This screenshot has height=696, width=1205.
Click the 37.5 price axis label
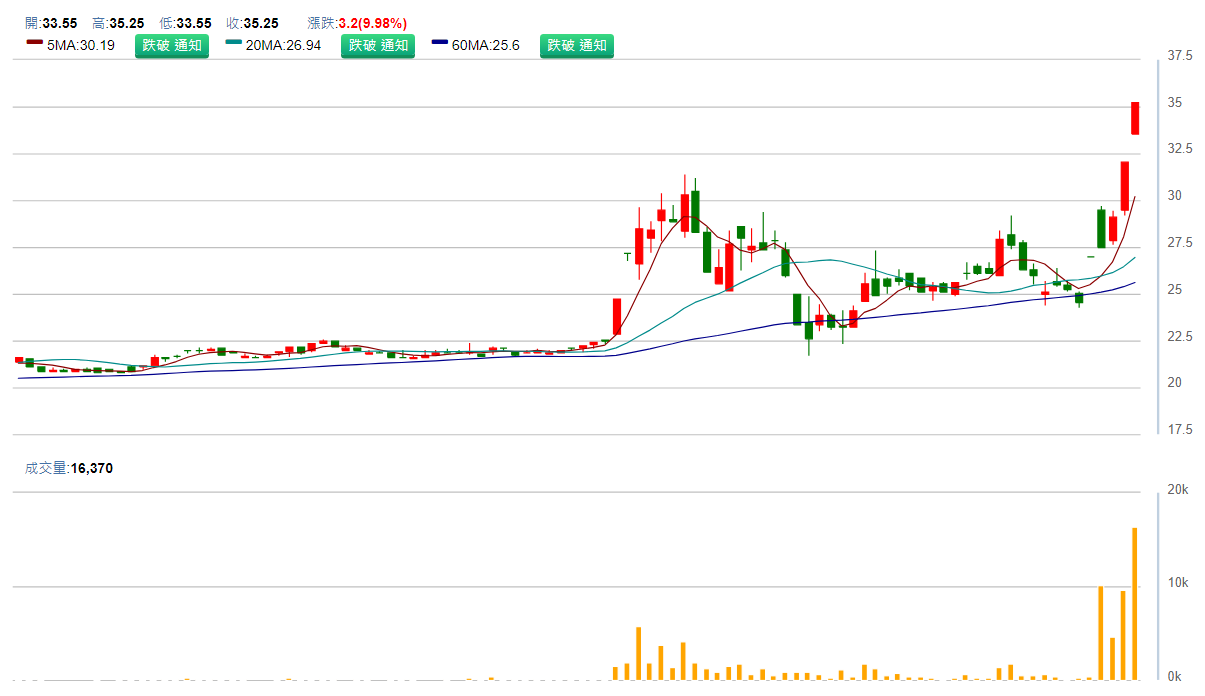[x=1180, y=56]
